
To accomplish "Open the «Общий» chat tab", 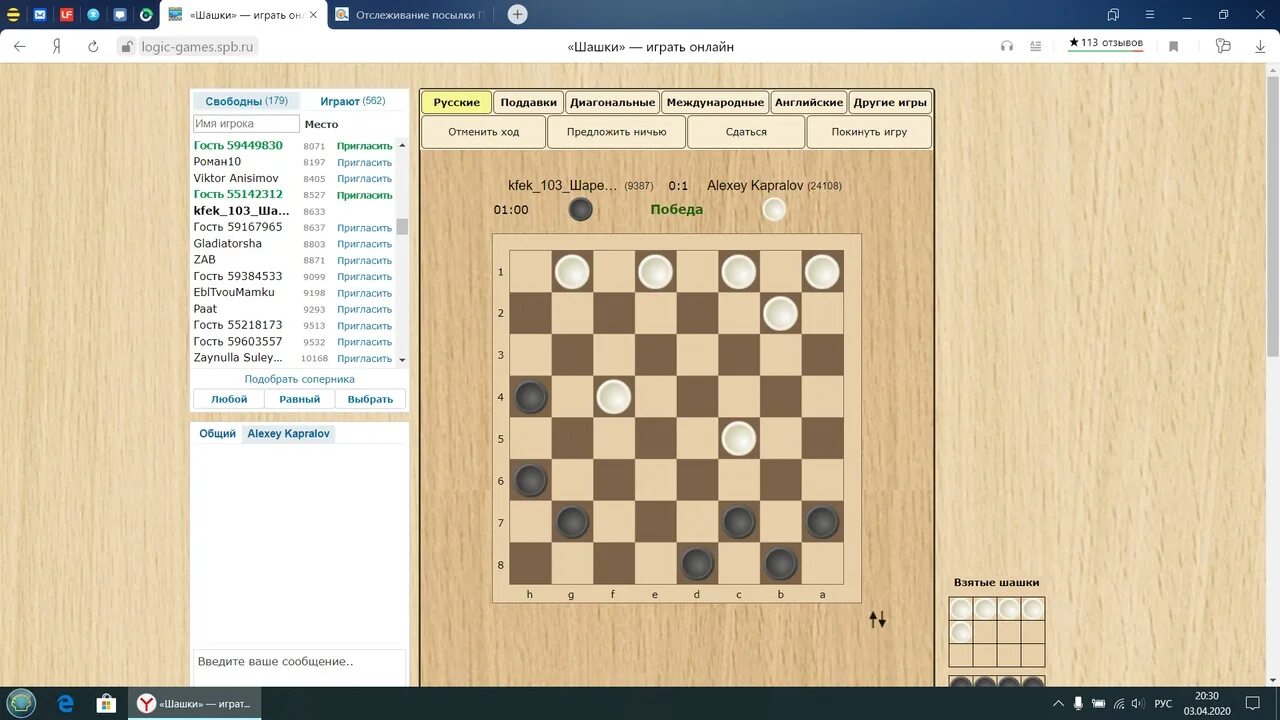I will click(217, 433).
